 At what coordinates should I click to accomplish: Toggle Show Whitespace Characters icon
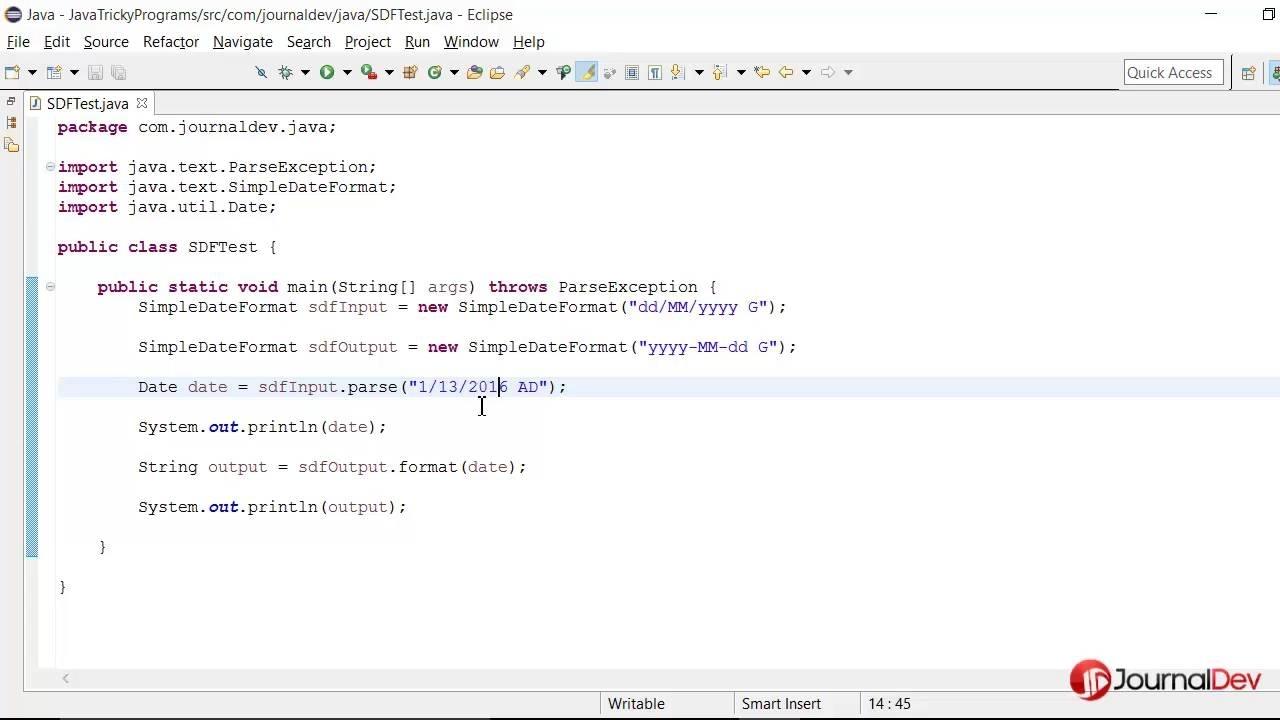(x=655, y=72)
